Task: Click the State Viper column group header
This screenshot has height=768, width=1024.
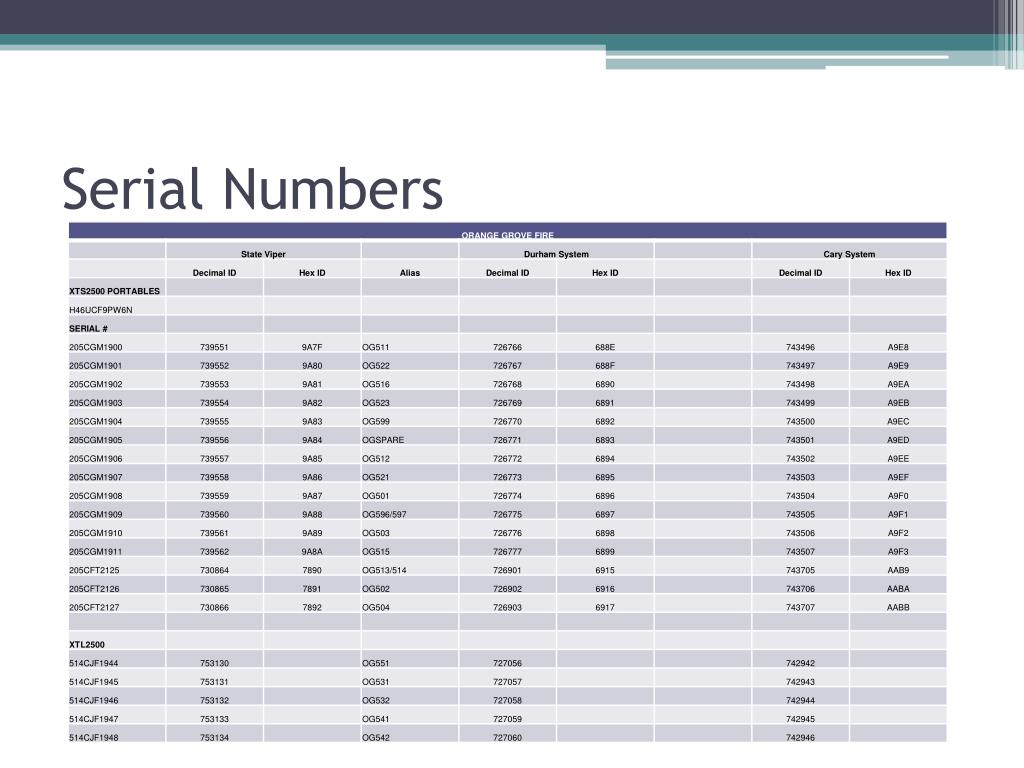Action: 263,254
